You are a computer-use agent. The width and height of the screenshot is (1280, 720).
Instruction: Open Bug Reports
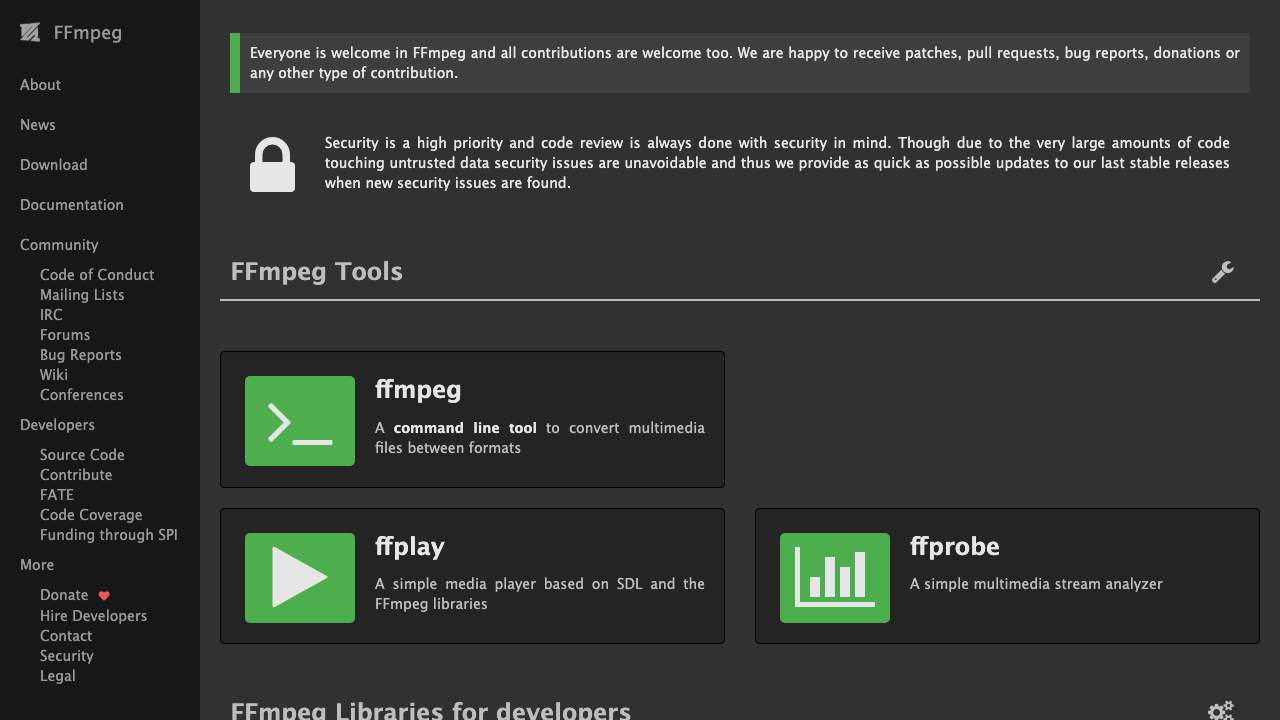point(81,355)
